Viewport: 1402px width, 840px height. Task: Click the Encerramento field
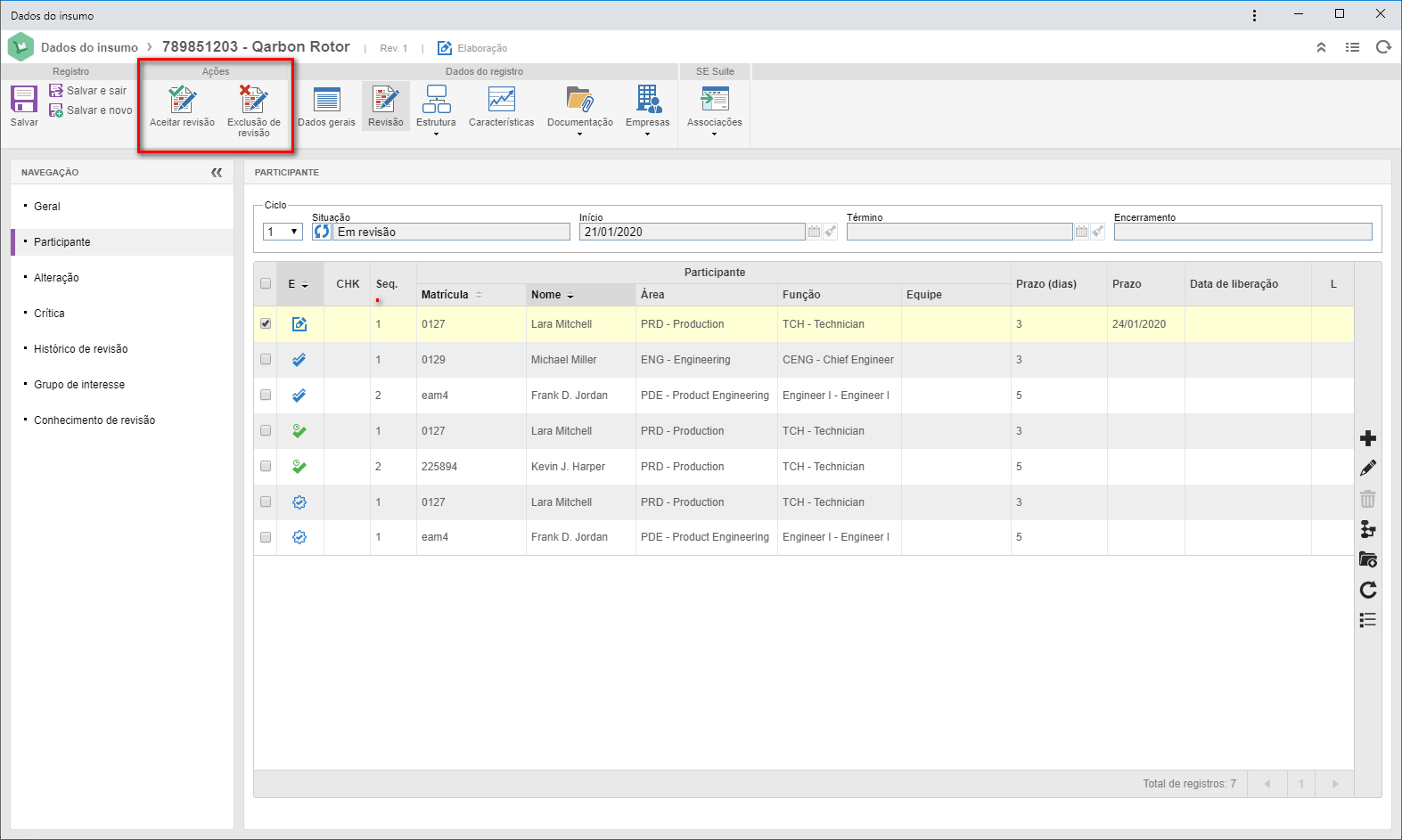1242,232
